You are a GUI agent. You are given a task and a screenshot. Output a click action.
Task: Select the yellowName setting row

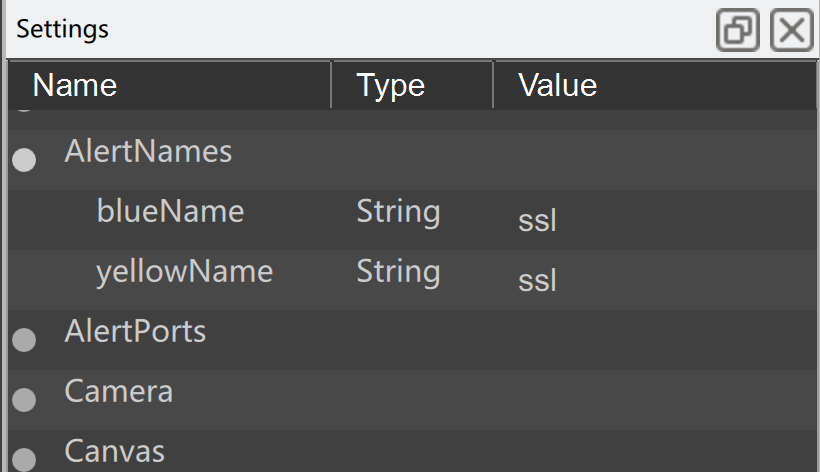[412, 280]
